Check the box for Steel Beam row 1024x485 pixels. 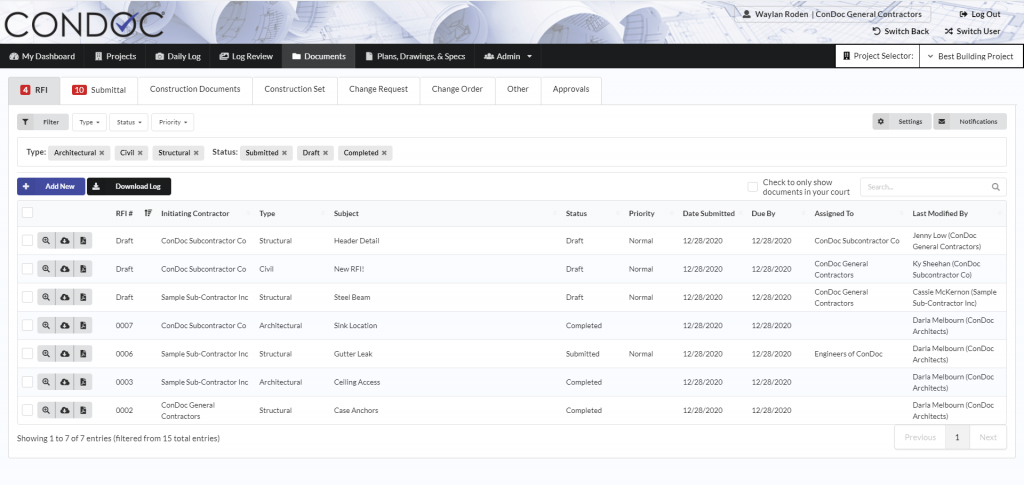click(x=27, y=297)
